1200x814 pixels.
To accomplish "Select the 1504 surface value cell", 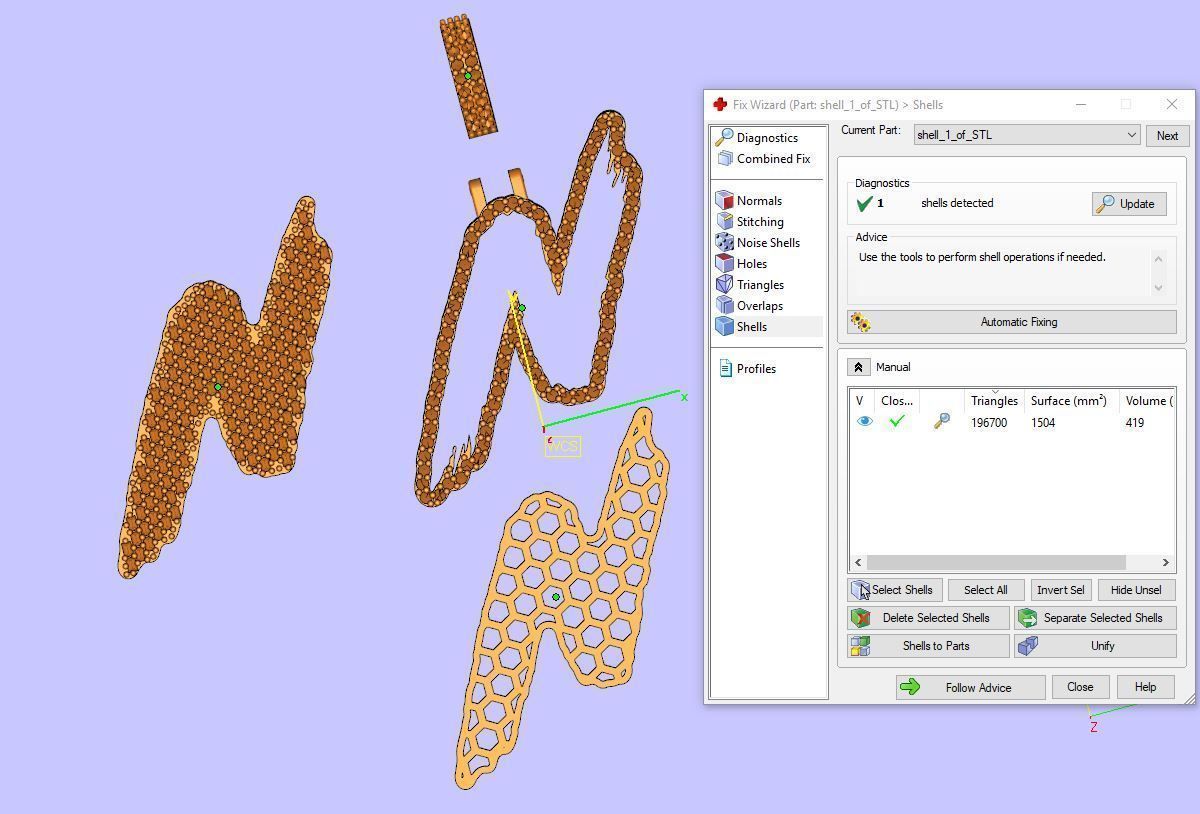I will click(1043, 423).
